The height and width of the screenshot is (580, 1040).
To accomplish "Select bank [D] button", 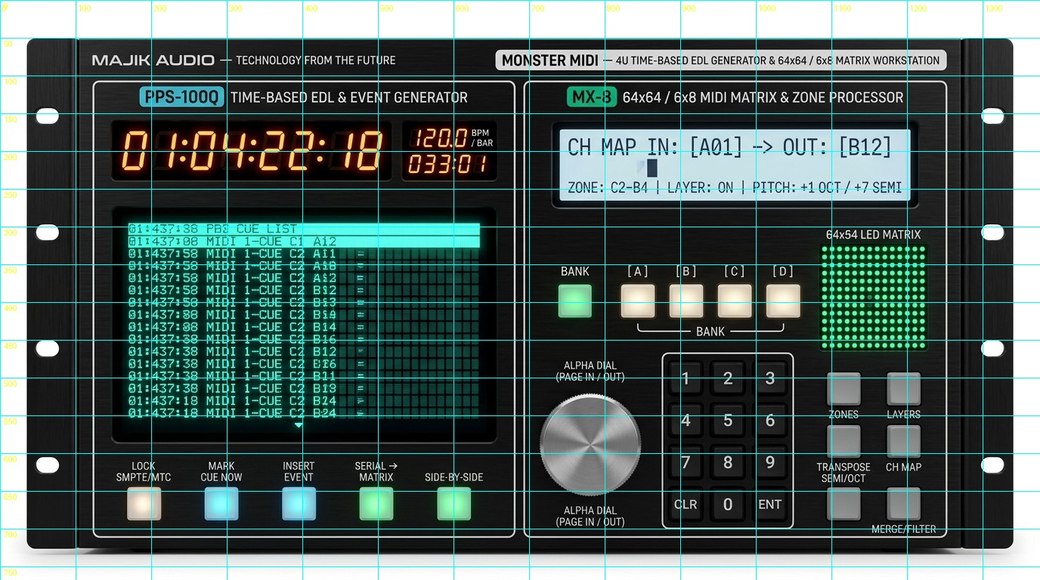I will pyautogui.click(x=783, y=301).
